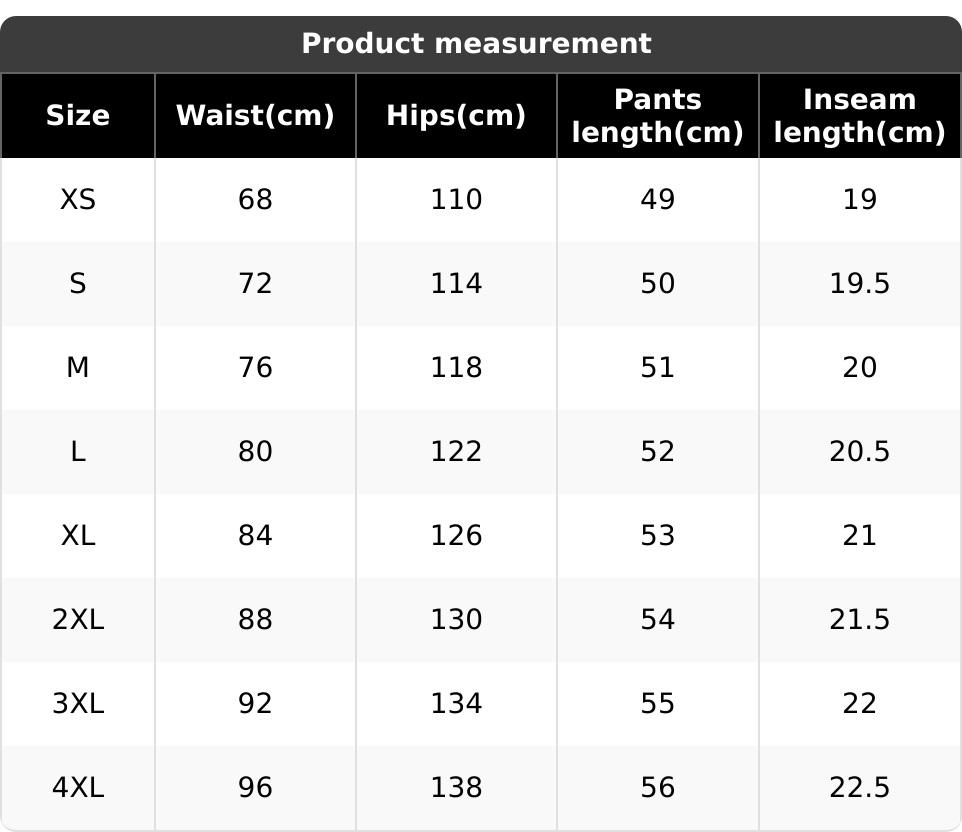
Task: Select the waist value 96
Action: [x=255, y=788]
